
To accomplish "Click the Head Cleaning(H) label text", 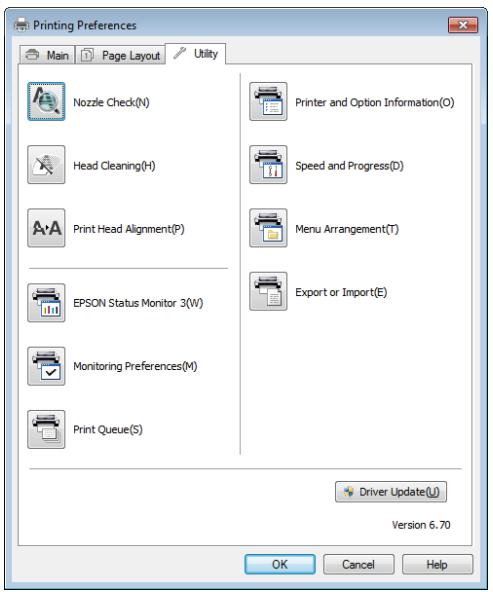I will (114, 166).
